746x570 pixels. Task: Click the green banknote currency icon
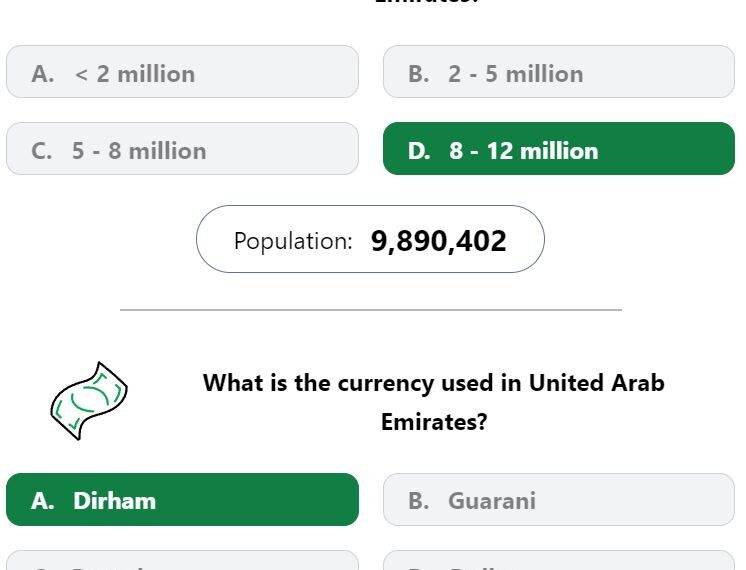click(88, 401)
